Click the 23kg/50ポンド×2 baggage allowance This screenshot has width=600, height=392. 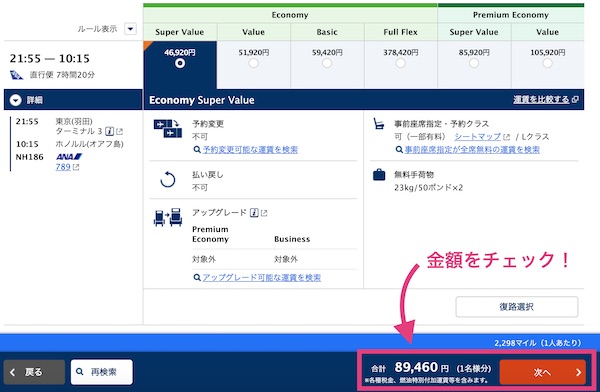click(428, 188)
